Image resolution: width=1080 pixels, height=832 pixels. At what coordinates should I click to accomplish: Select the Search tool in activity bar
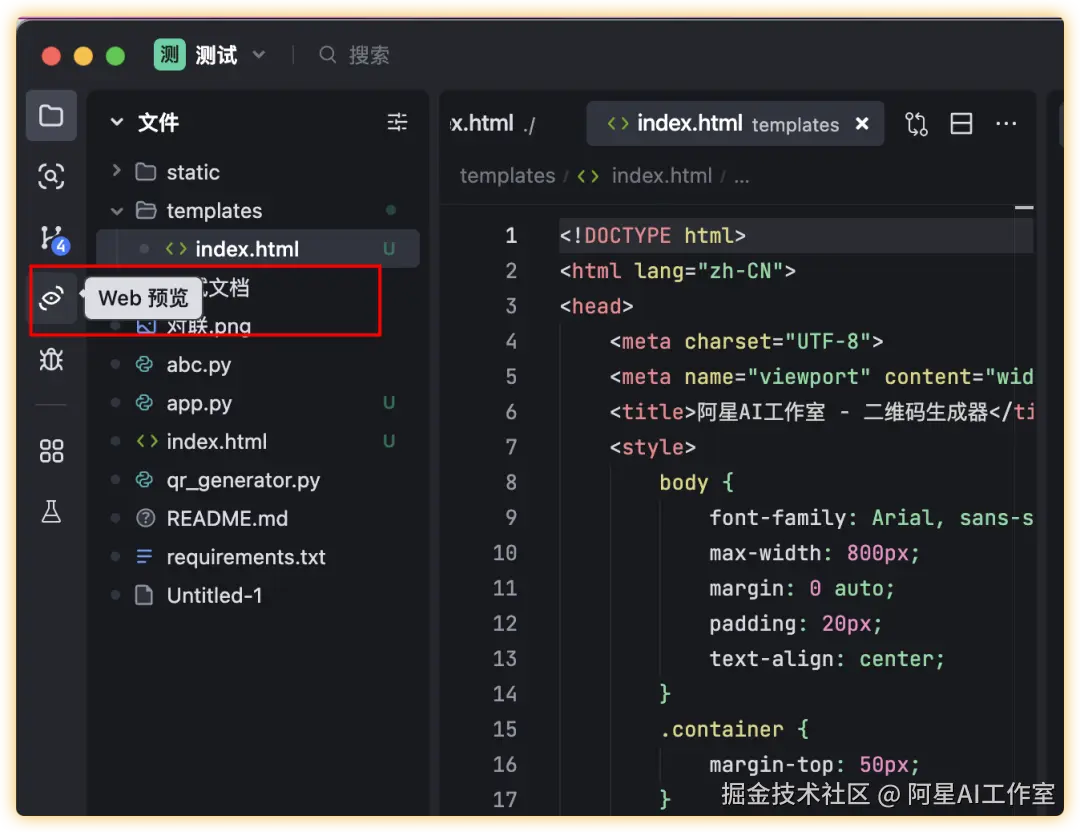point(52,176)
